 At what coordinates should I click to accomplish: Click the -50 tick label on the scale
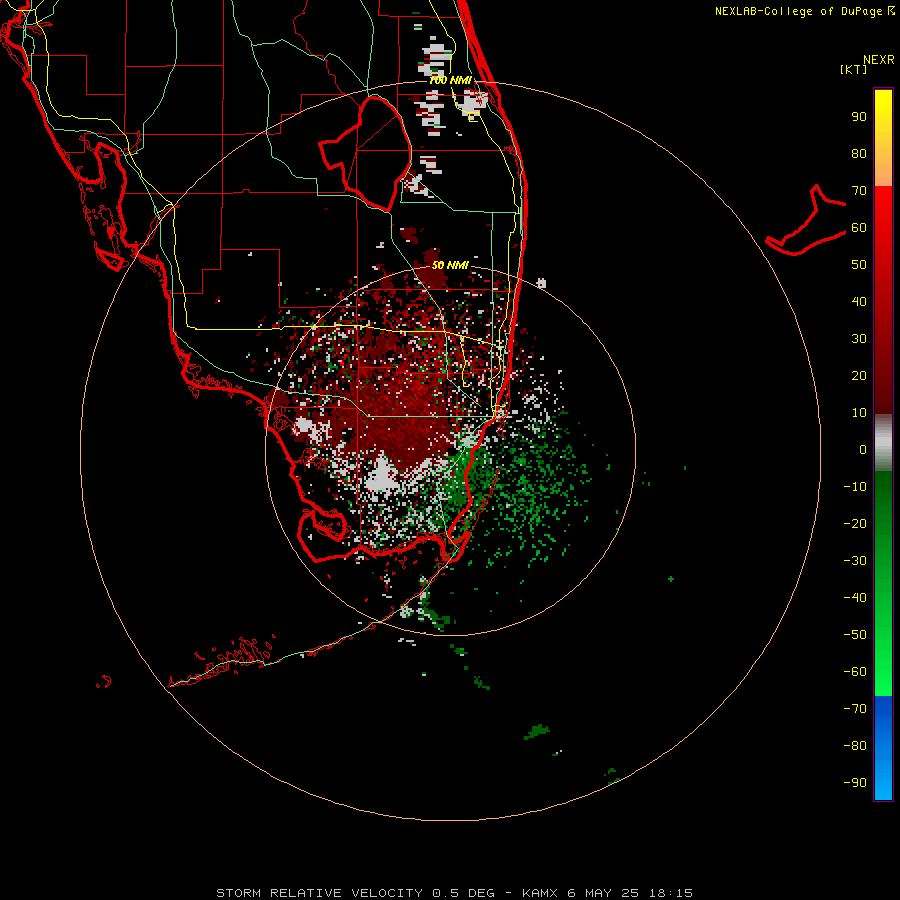pyautogui.click(x=855, y=635)
